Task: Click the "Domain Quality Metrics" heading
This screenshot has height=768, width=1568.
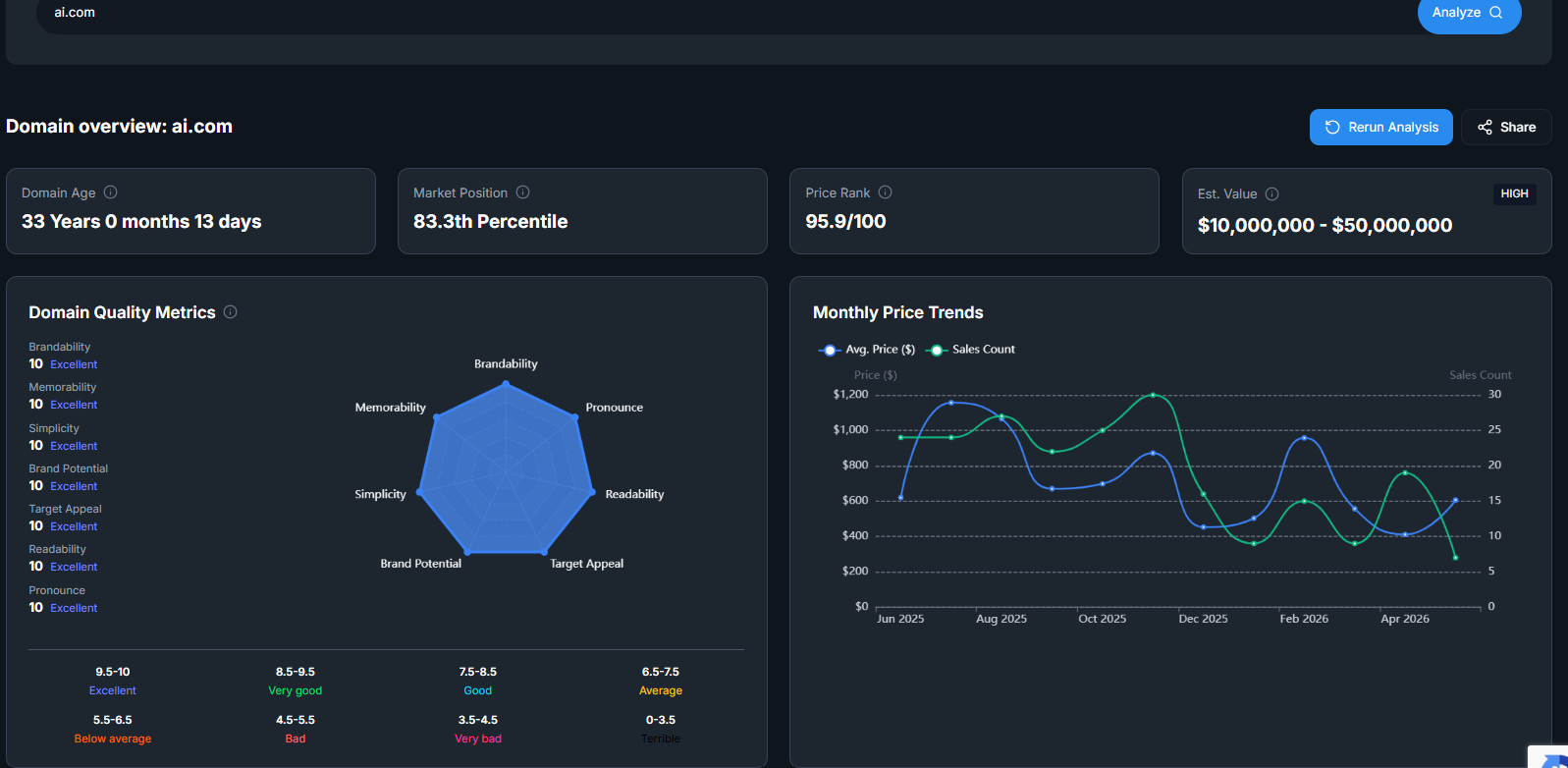Action: coord(122,312)
